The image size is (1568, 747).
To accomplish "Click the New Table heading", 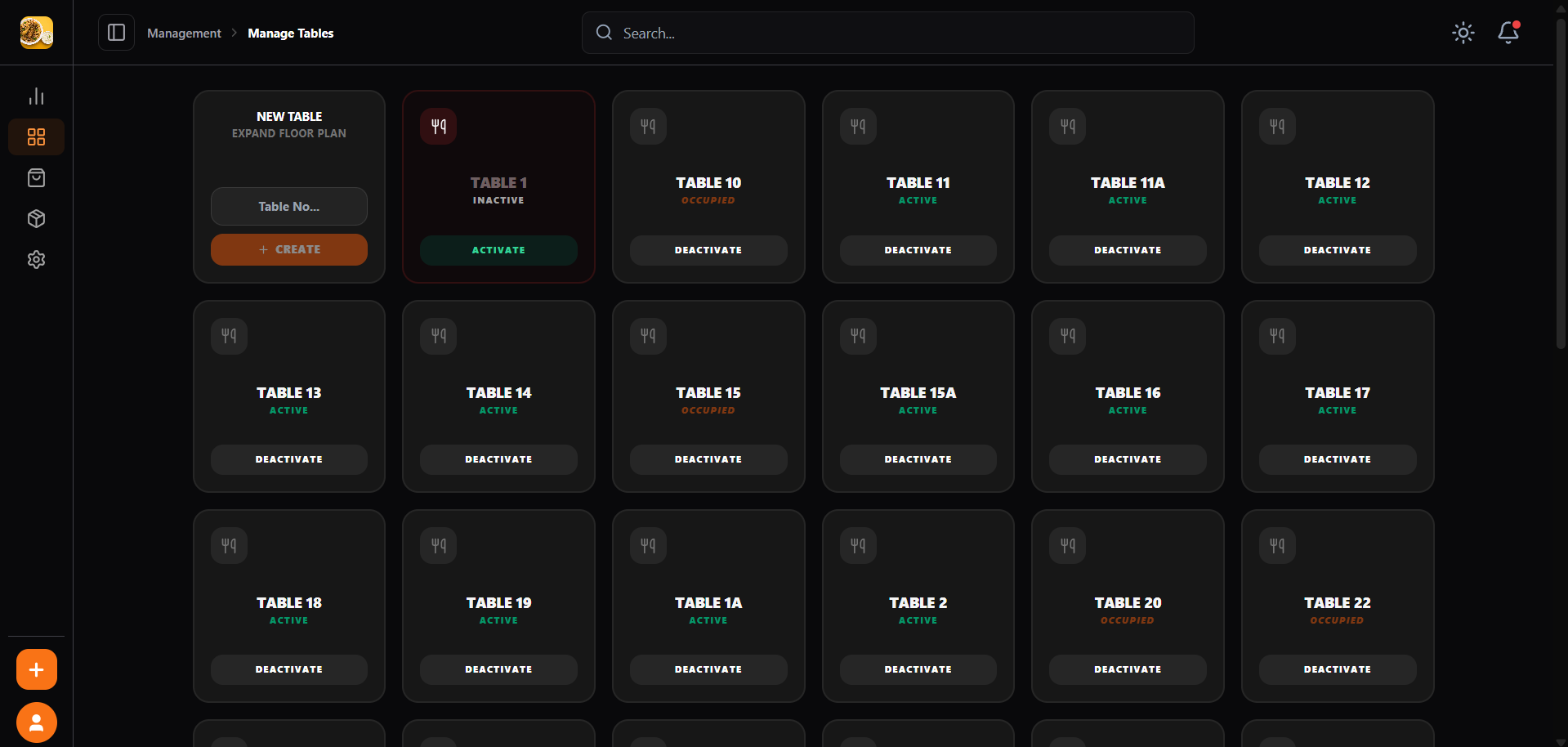I will [x=289, y=117].
